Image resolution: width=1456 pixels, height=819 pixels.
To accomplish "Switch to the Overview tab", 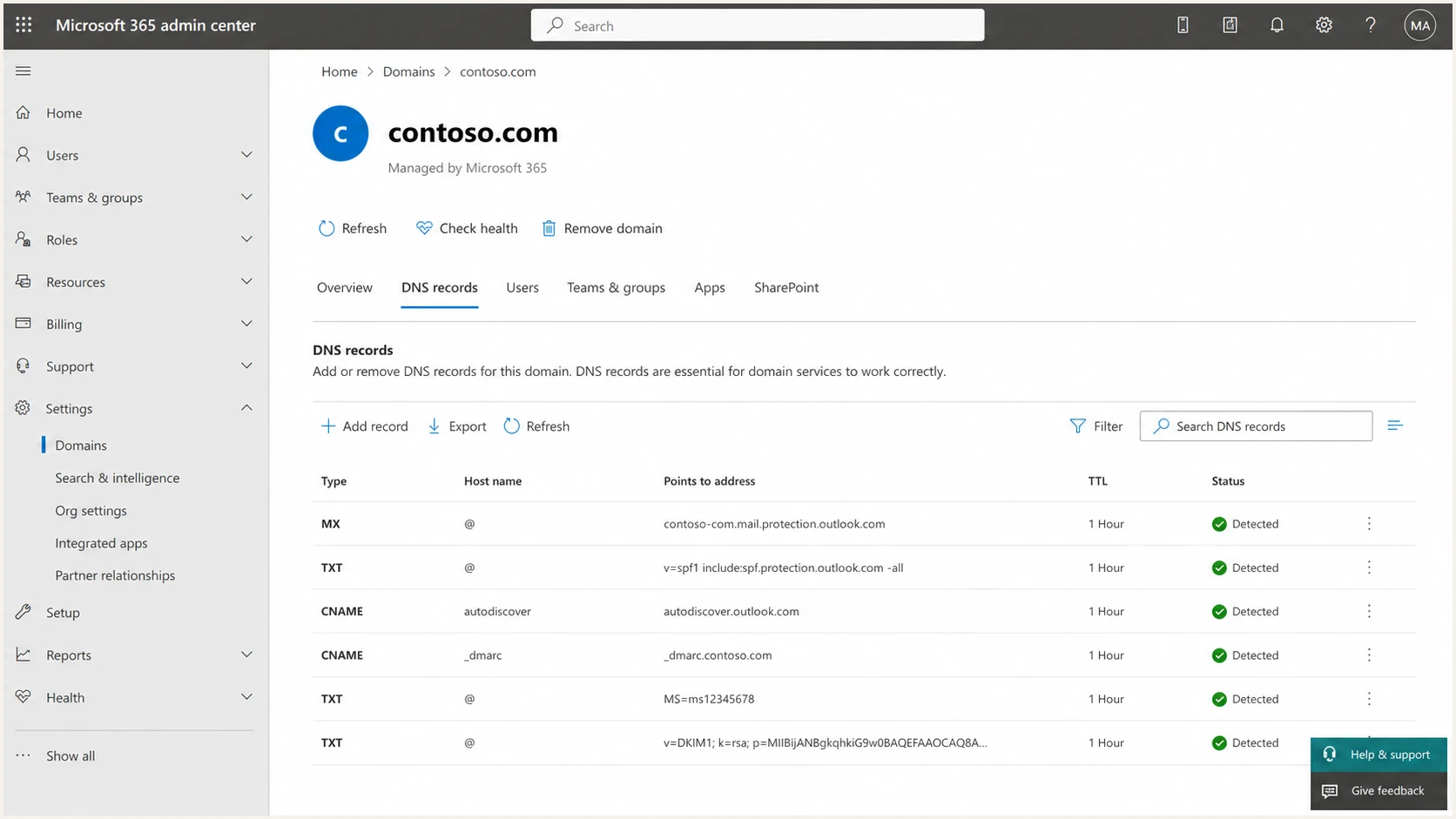I will pos(345,287).
